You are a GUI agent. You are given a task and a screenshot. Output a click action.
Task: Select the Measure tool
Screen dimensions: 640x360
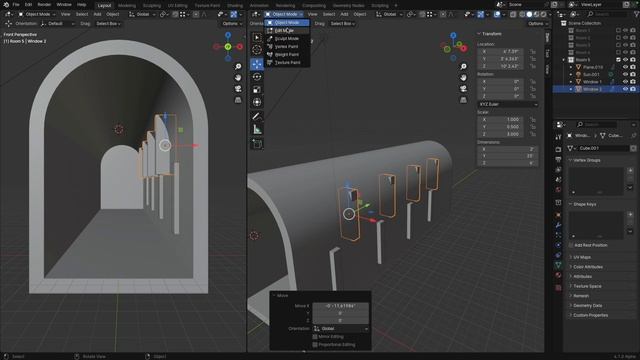(x=257, y=129)
